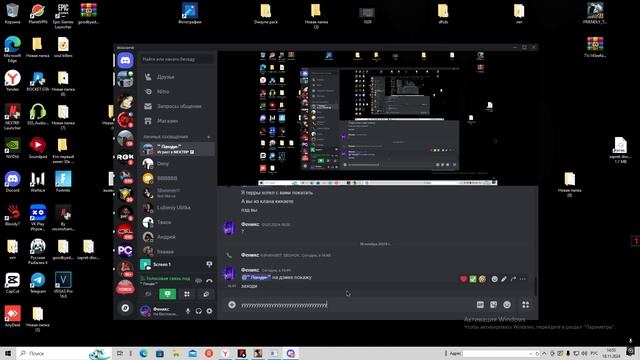Click taskbar Поиск search box
The image size is (640, 360).
(63, 353)
